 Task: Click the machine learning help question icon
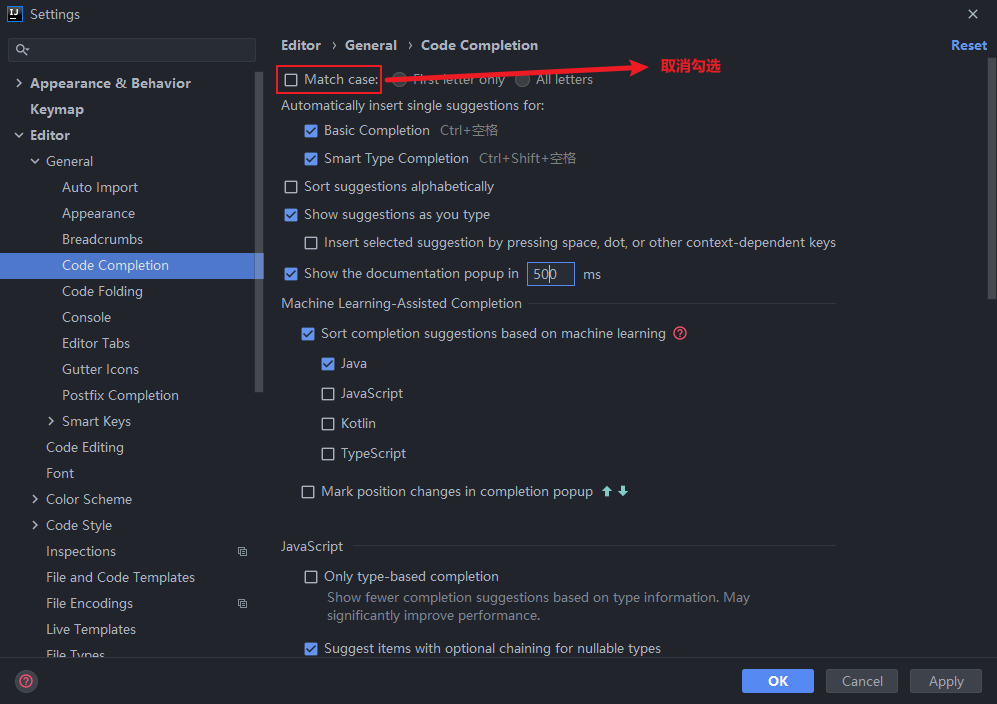point(680,333)
